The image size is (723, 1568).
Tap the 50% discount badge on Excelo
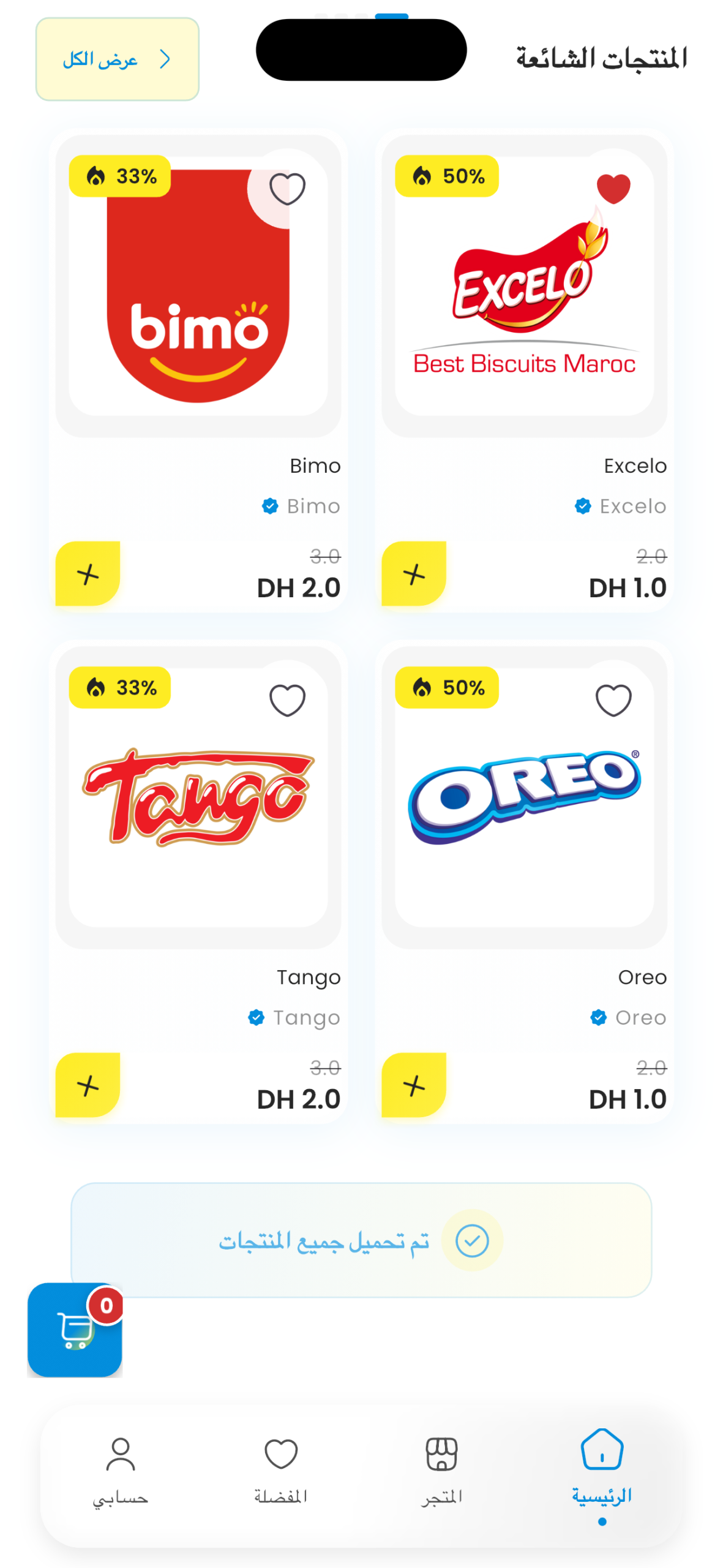tap(447, 176)
